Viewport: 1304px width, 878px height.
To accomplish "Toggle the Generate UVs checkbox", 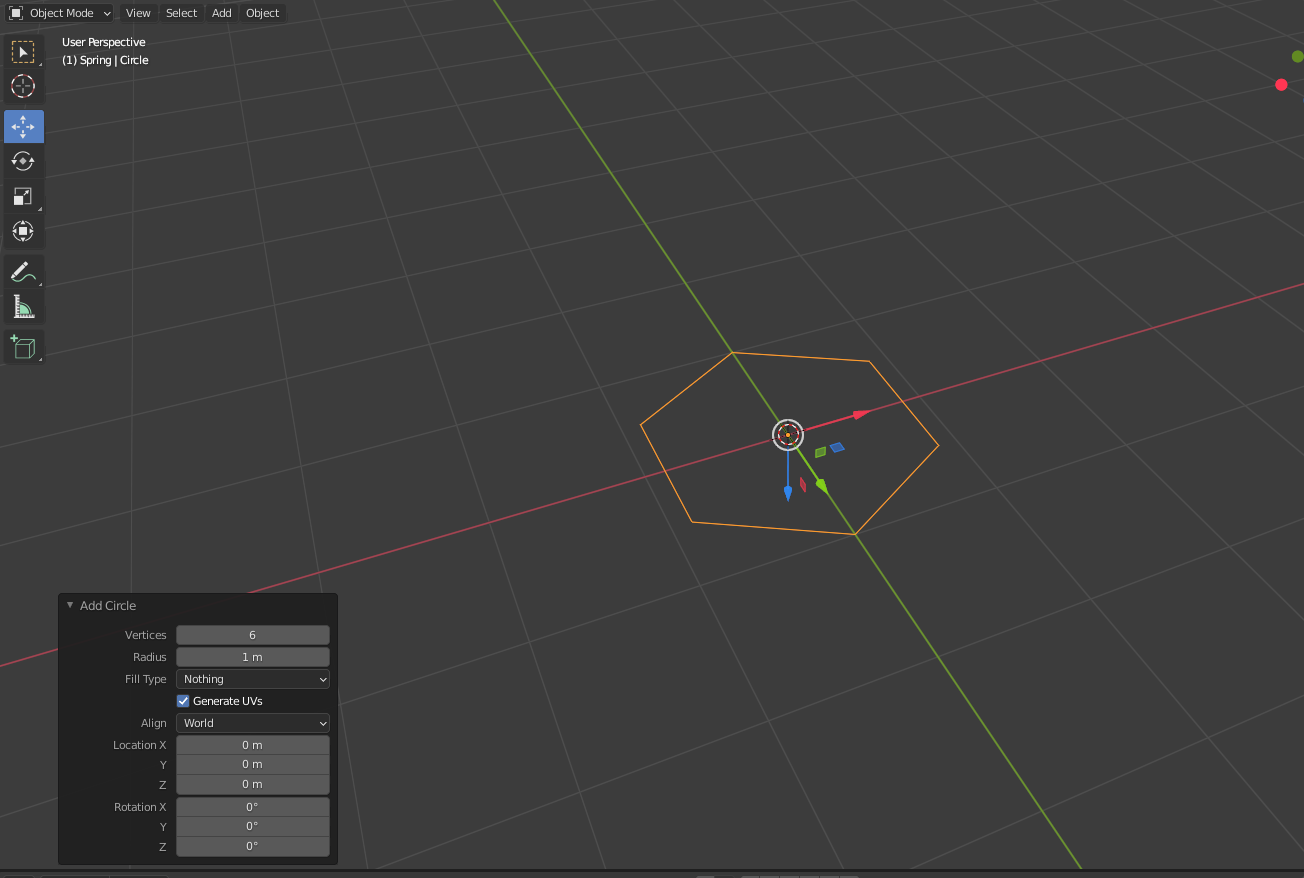I will click(x=183, y=700).
